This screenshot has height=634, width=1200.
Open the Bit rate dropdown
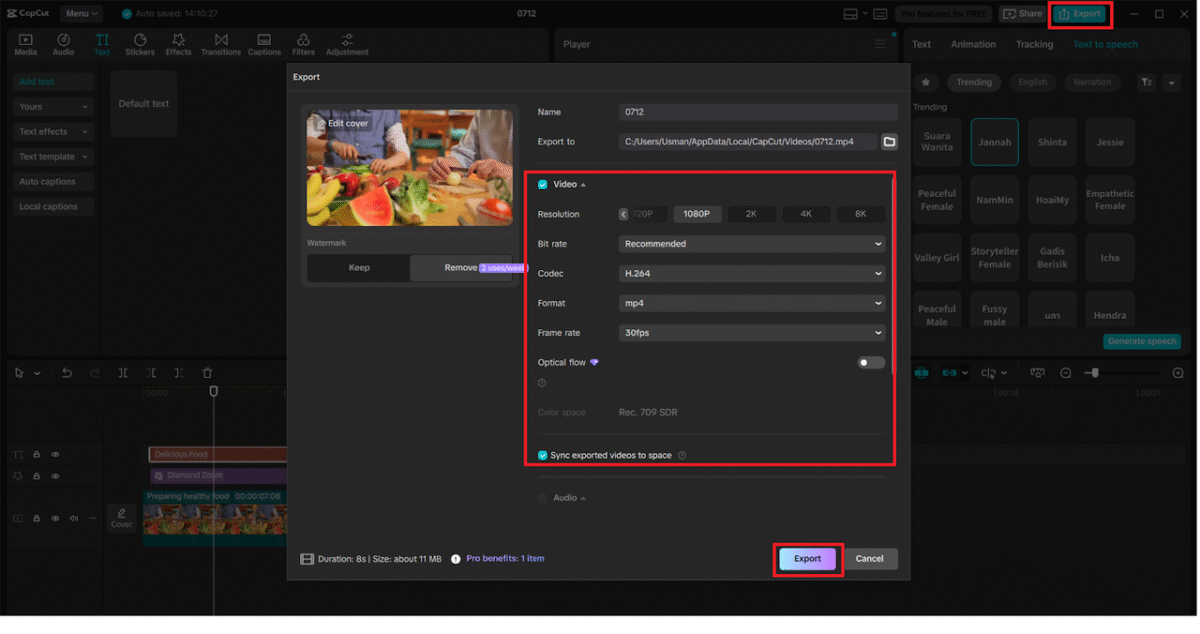click(751, 243)
